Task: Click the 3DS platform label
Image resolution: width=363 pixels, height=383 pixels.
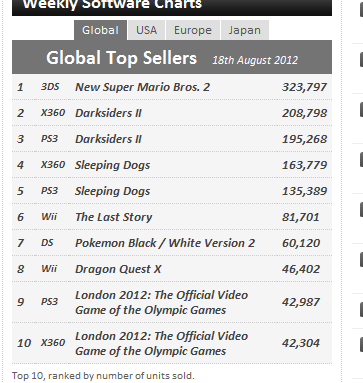Action: pyautogui.click(x=50, y=87)
